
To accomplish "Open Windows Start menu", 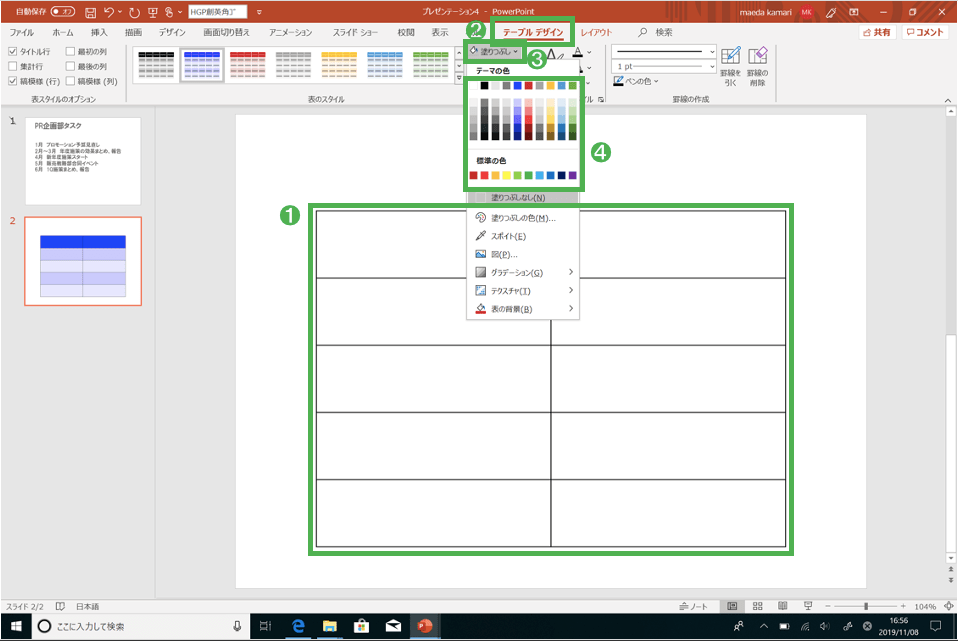I will coord(16,626).
